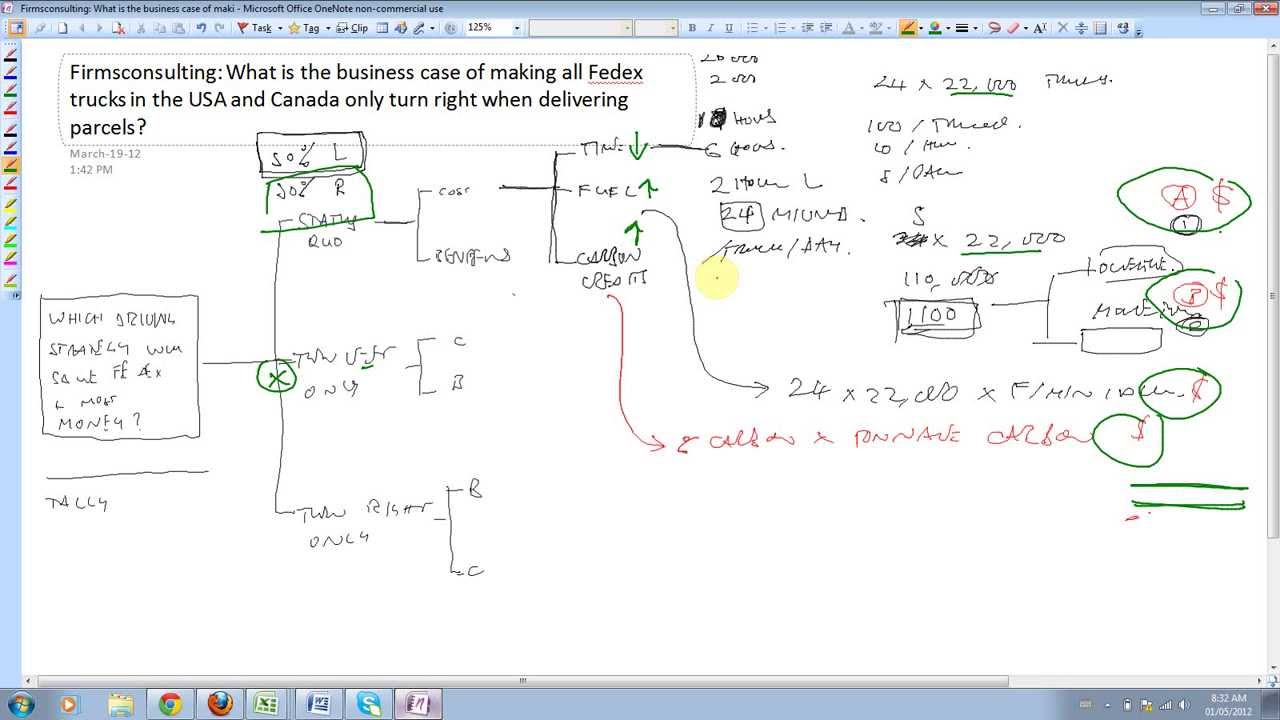The height and width of the screenshot is (720, 1280).
Task: Select the active Pen tool
Action: [908, 28]
